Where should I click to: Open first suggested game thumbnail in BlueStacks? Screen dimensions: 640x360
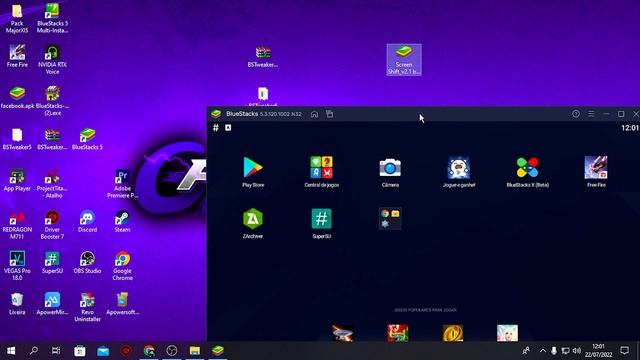pyautogui.click(x=342, y=333)
